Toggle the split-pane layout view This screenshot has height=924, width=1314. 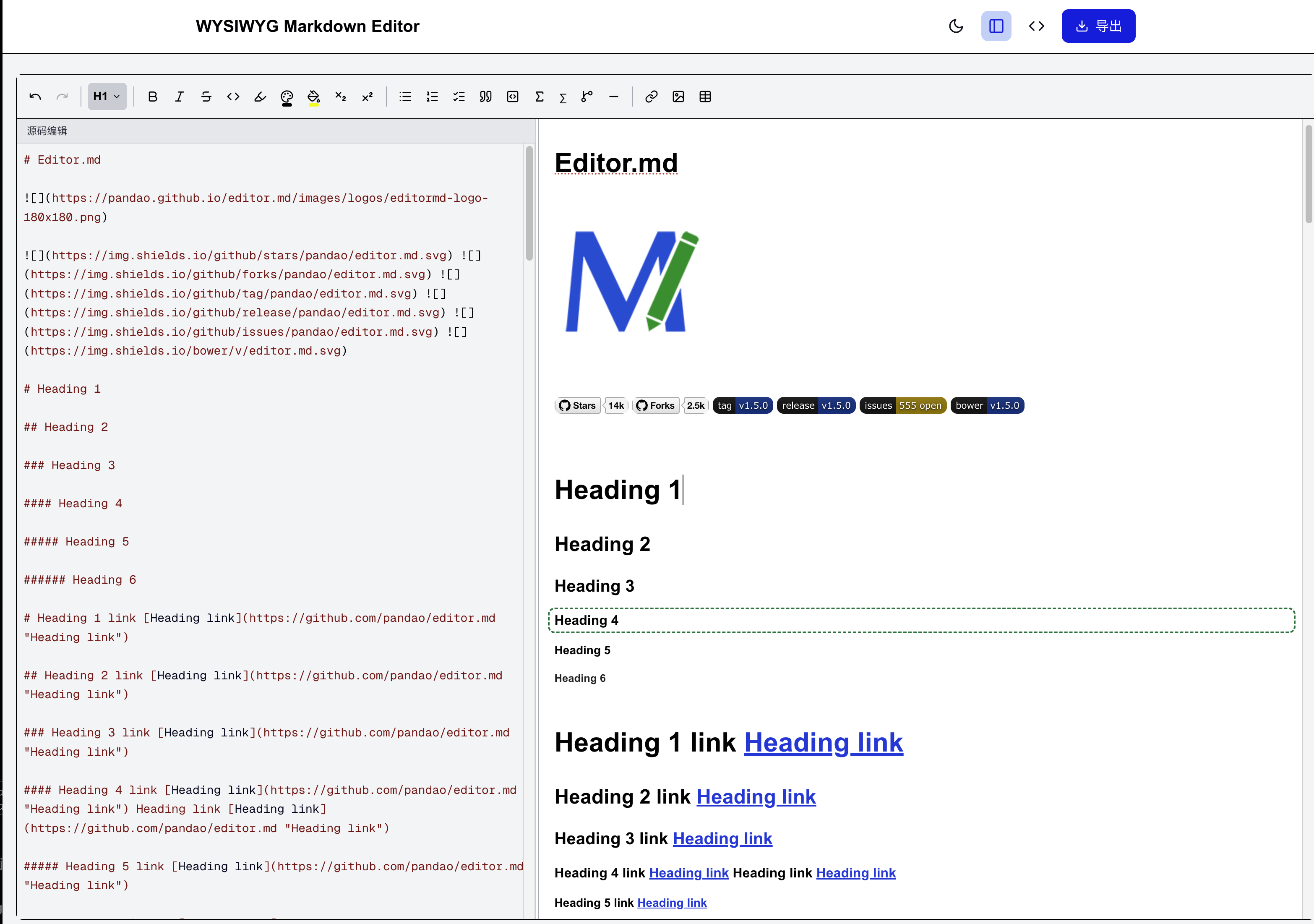click(996, 26)
